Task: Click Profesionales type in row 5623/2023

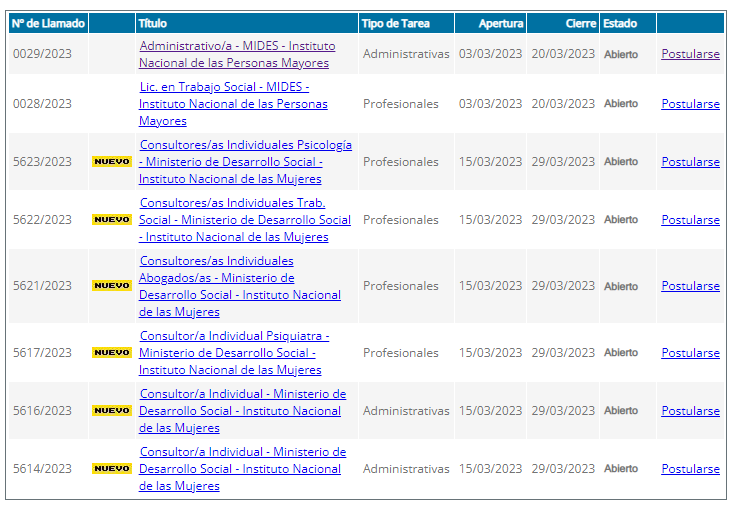Action: pyautogui.click(x=401, y=162)
